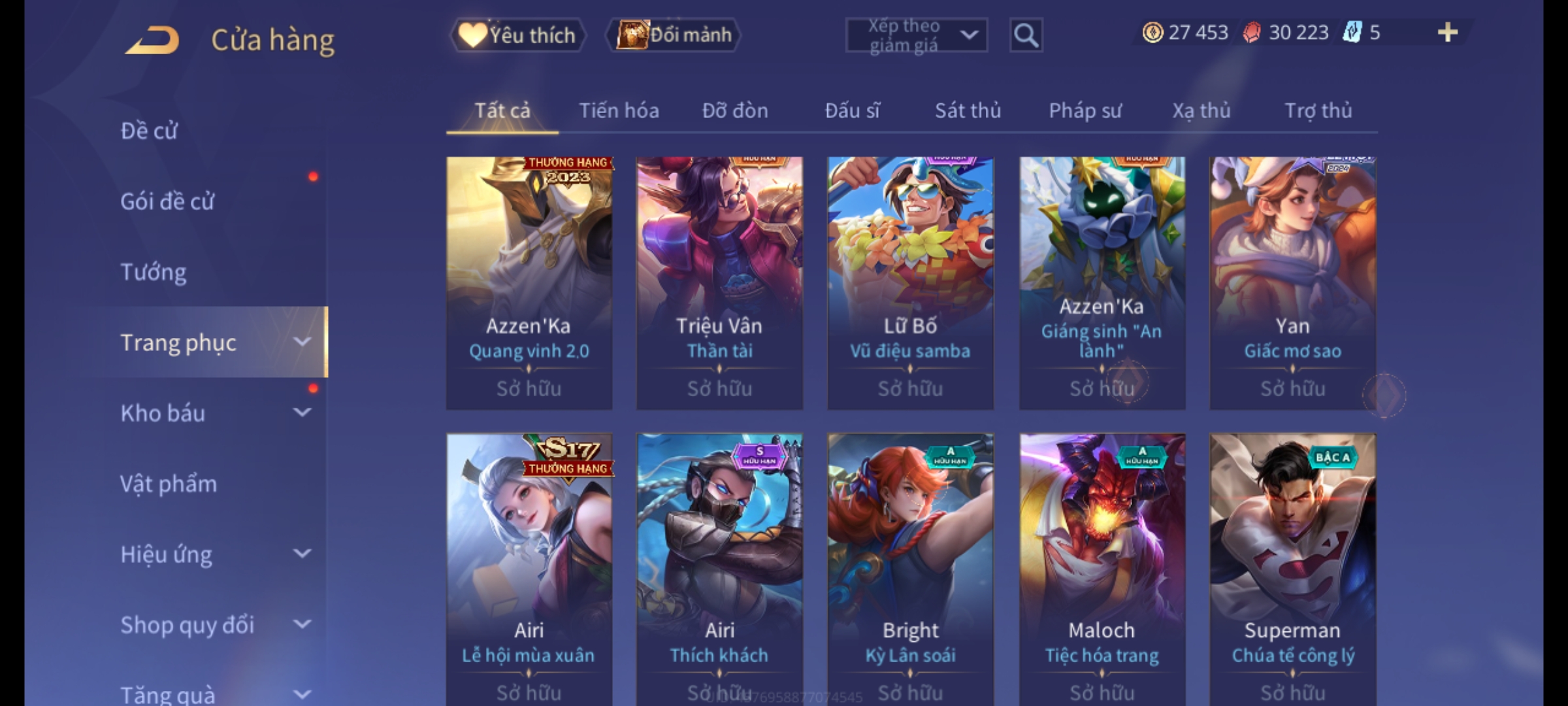Go to Gói đề cử sidebar item
Image resolution: width=1568 pixels, height=706 pixels.
tap(167, 201)
